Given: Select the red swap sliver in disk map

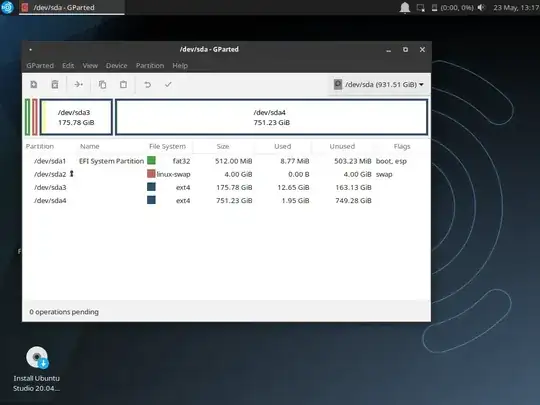Looking at the screenshot, I should pos(35,117).
